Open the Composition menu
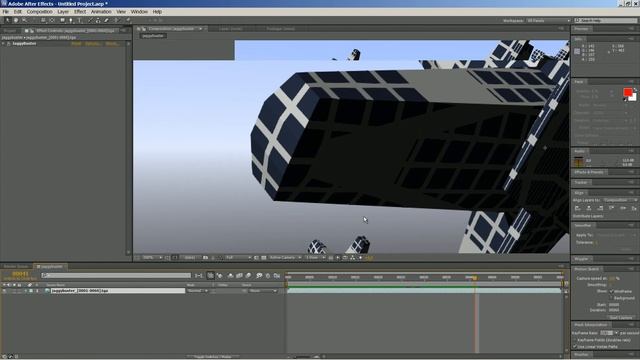Screen dimensions: 640x360 [x=40, y=12]
